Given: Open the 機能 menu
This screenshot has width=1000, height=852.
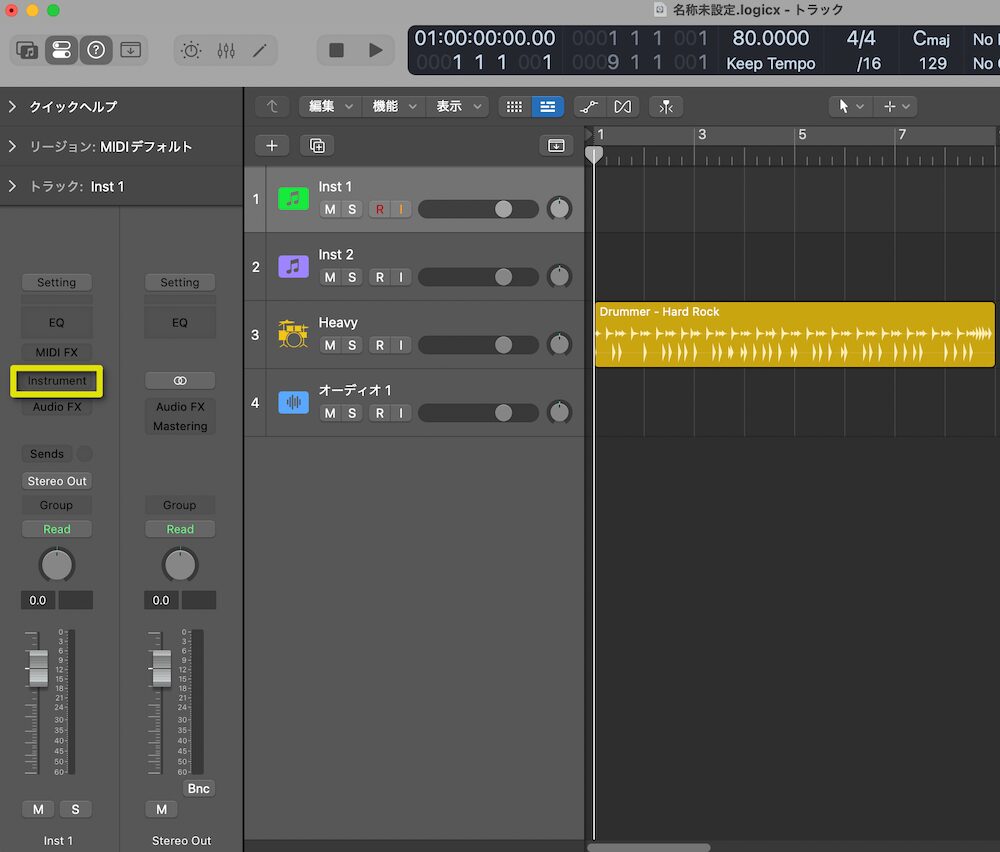Looking at the screenshot, I should [393, 106].
